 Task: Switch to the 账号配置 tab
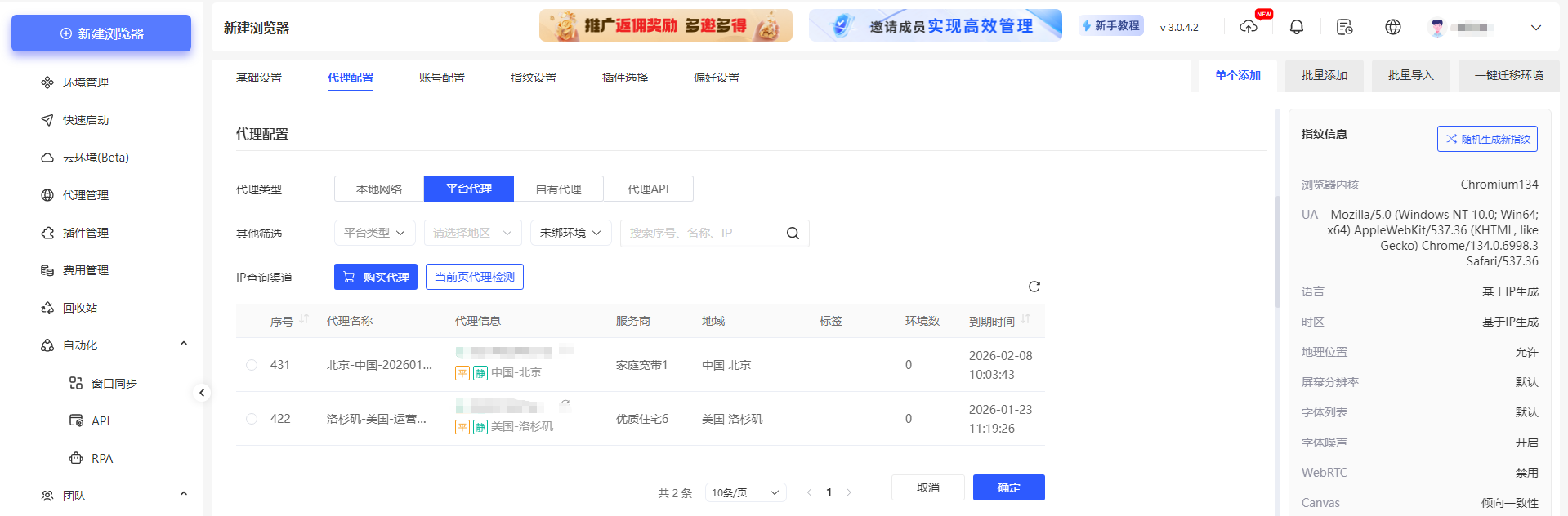click(x=442, y=78)
